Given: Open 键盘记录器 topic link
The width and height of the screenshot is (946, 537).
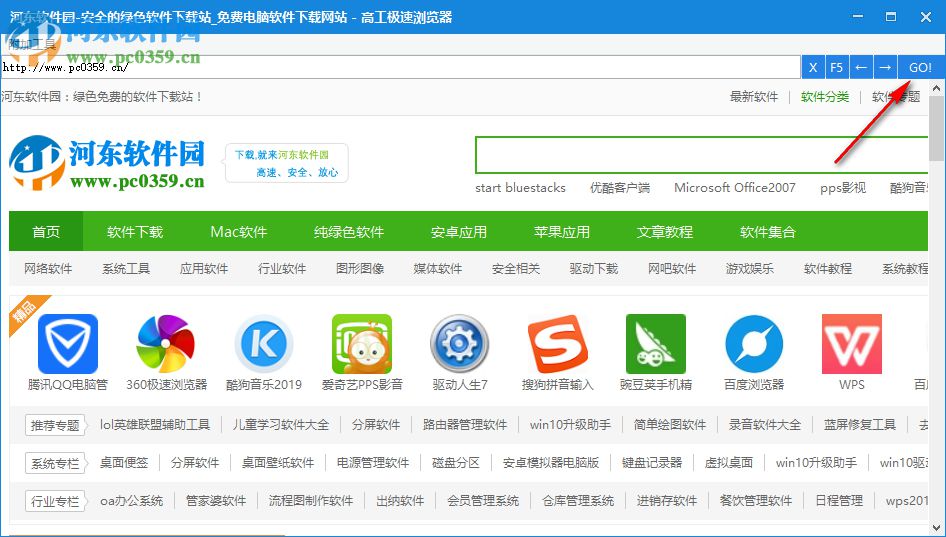Looking at the screenshot, I should point(652,463).
